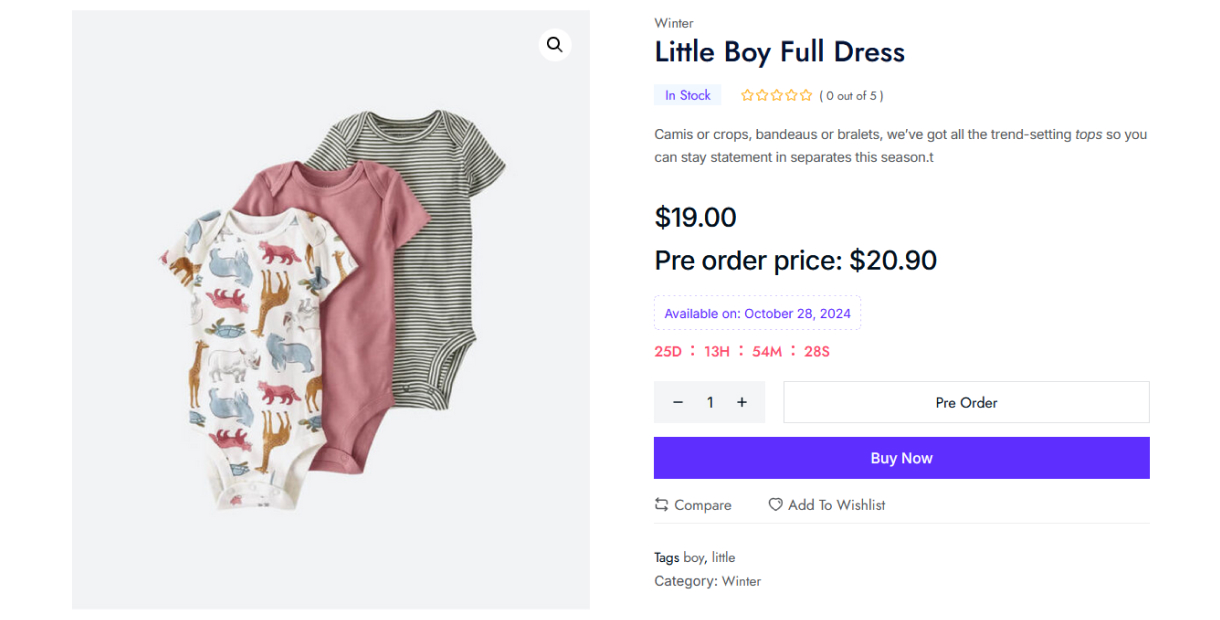
Task: Click the Compare text link
Action: 702,505
